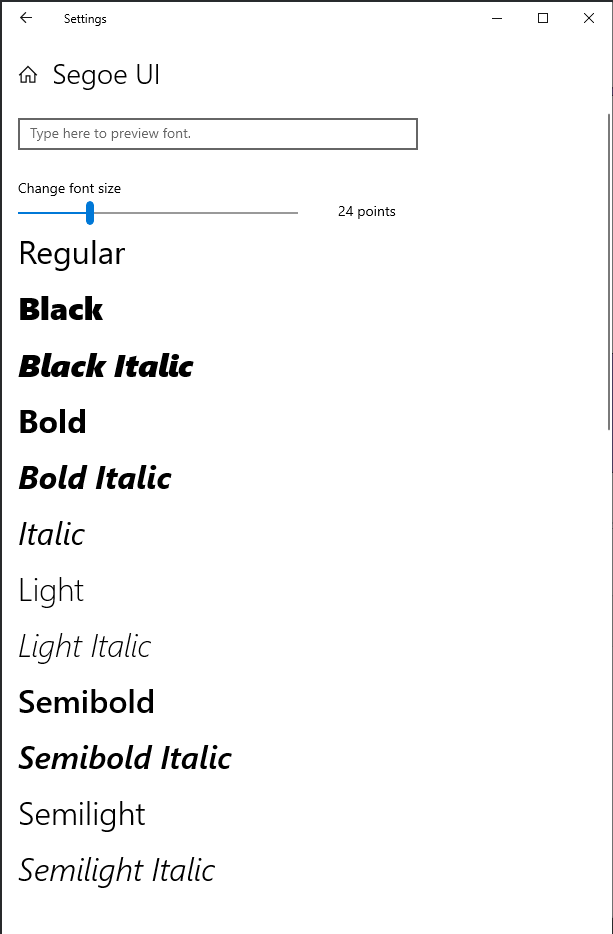Image resolution: width=613 pixels, height=934 pixels.
Task: Click the Bold font sample
Action: [x=53, y=422]
